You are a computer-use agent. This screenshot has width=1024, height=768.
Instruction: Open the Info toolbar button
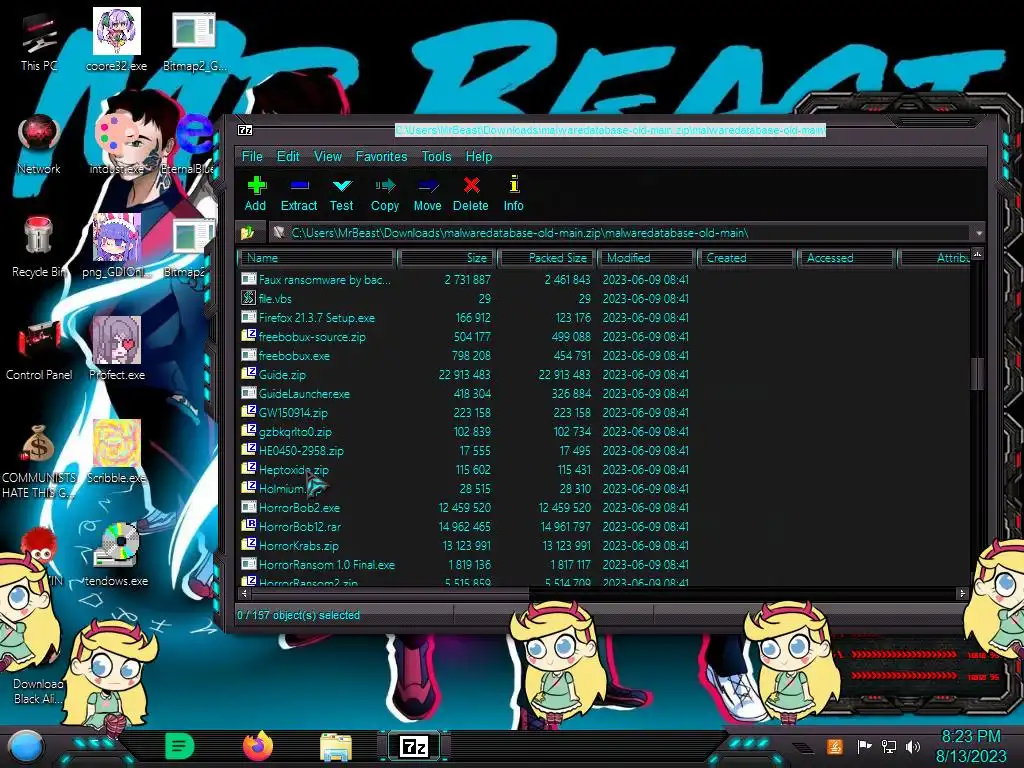point(514,193)
